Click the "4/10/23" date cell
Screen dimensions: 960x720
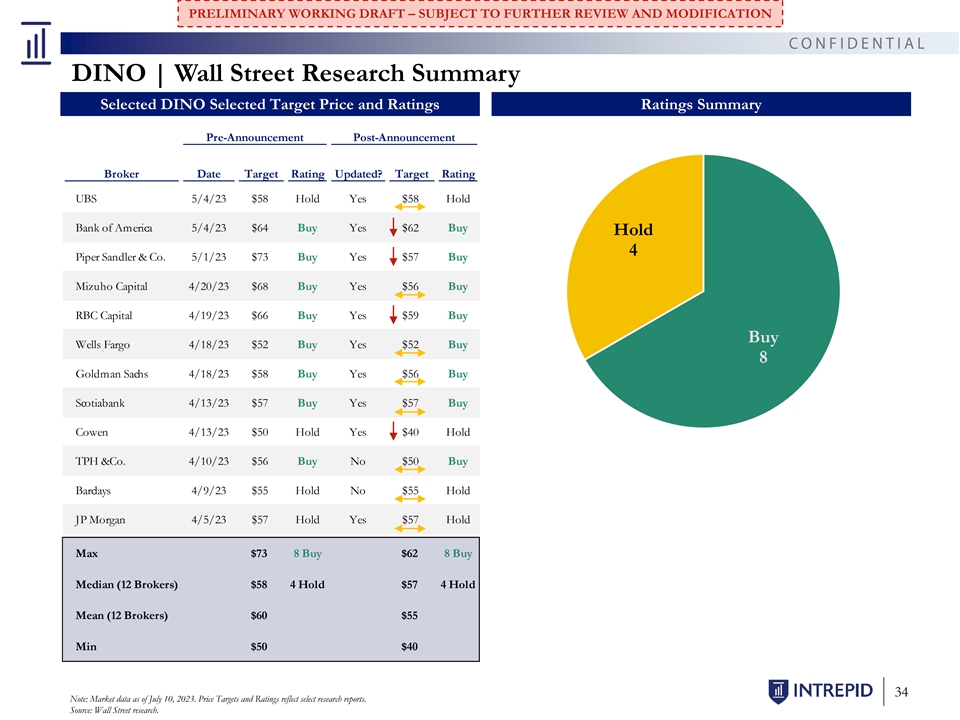209,461
